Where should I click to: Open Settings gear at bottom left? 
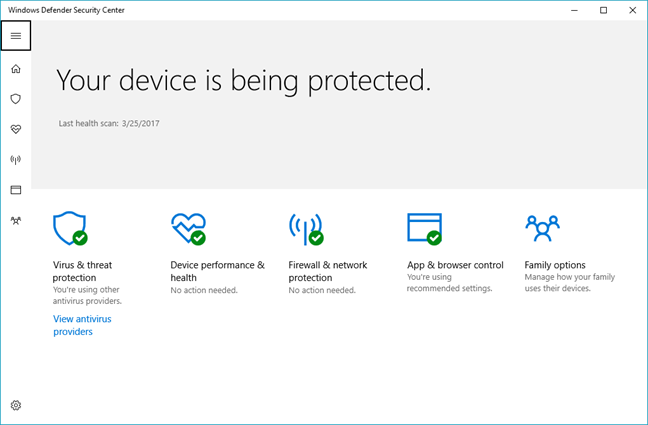tap(16, 405)
